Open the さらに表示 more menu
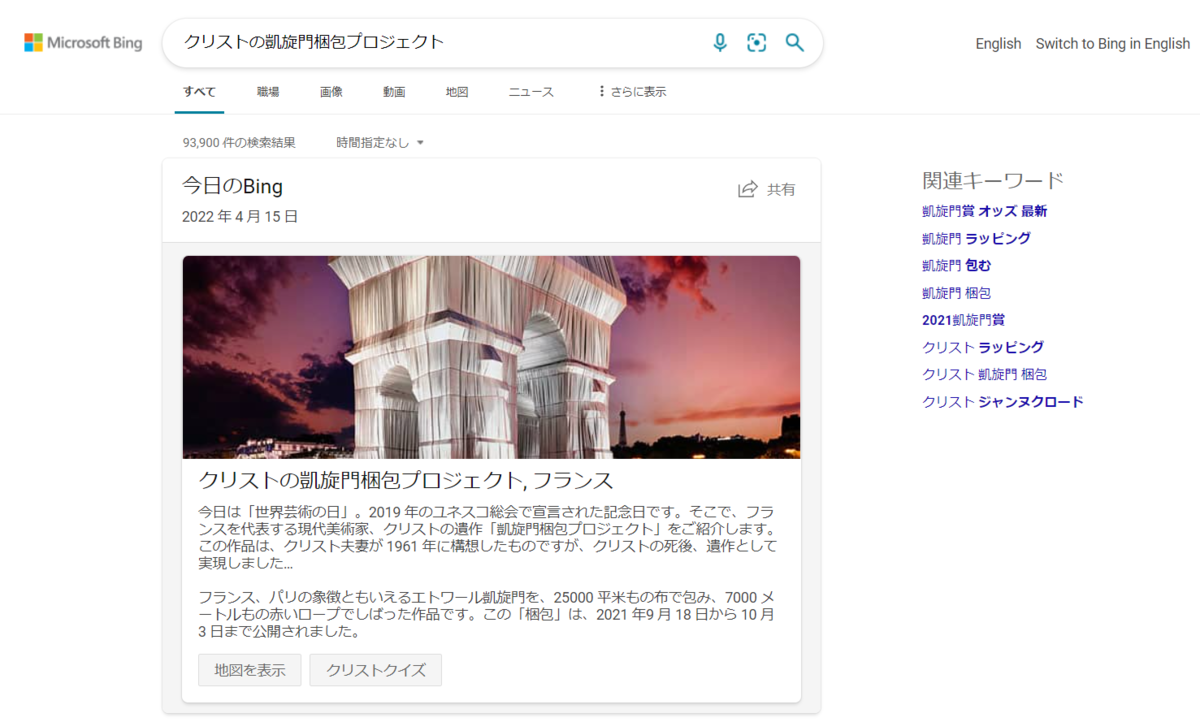The height and width of the screenshot is (722, 1200). click(631, 91)
